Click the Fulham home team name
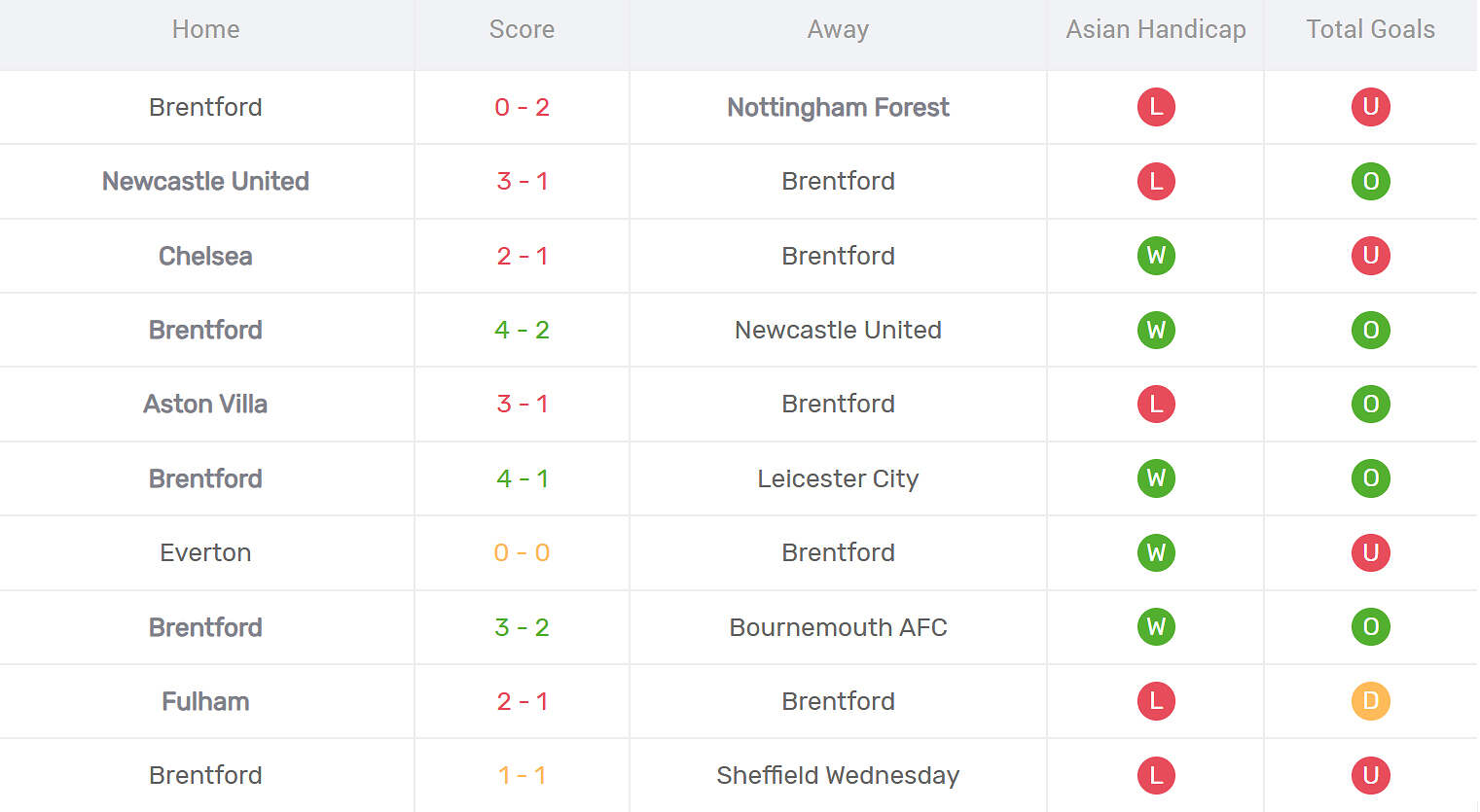Viewport: 1480px width, 812px height. pyautogui.click(x=205, y=701)
